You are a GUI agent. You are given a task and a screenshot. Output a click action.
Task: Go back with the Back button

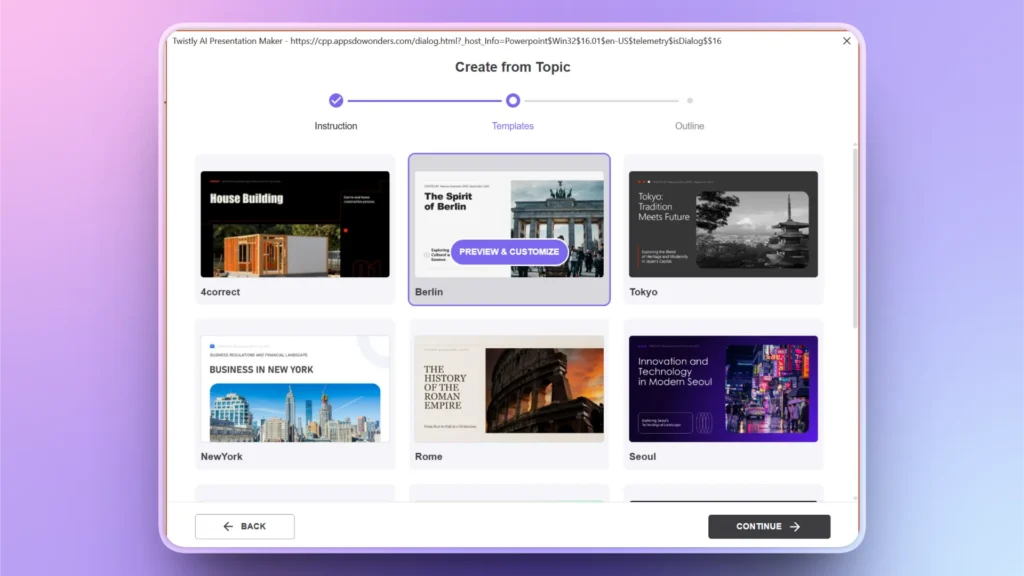click(x=244, y=526)
